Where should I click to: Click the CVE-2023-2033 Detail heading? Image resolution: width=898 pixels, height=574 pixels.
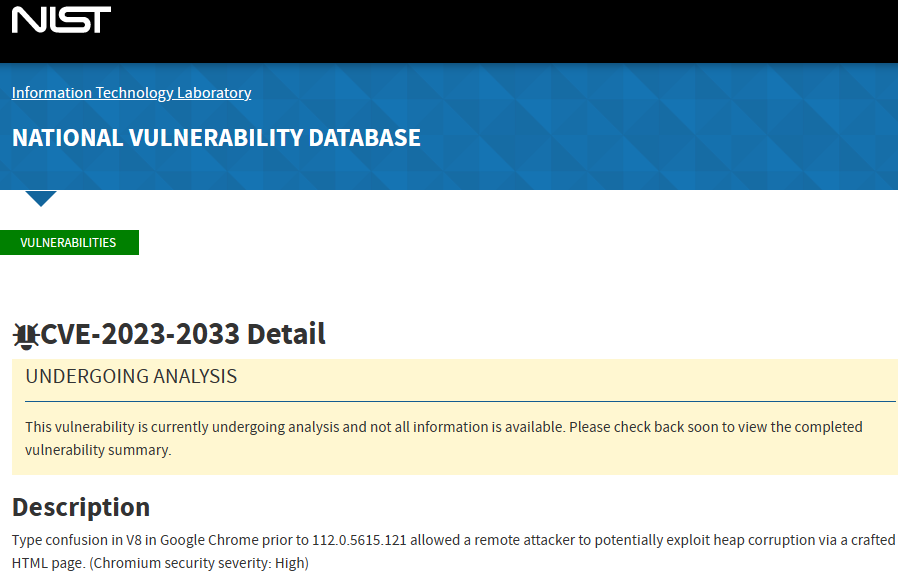coord(183,334)
